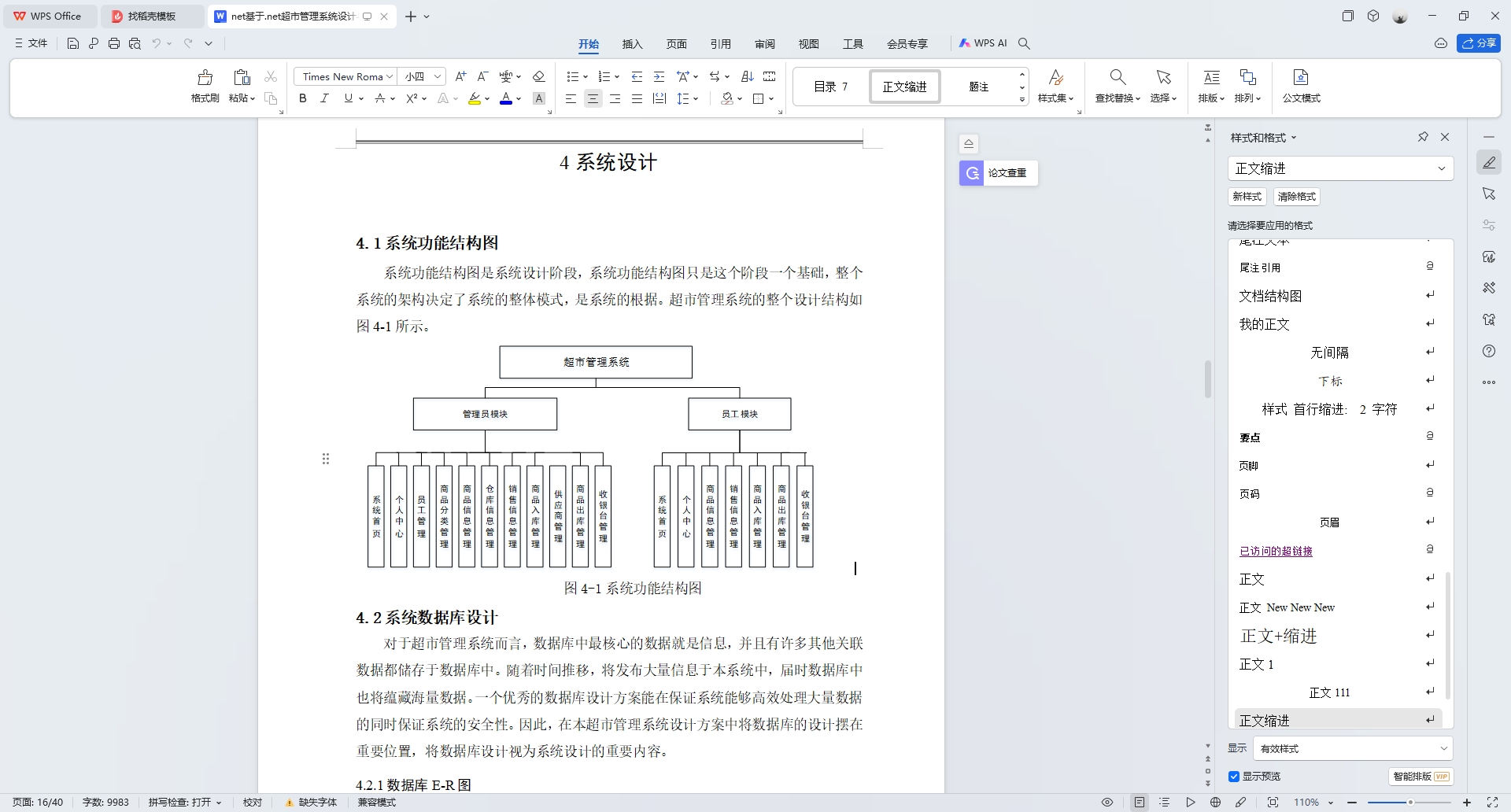This screenshot has height=812, width=1511.
Task: Click the Paste clipboard icon
Action: pos(242,77)
